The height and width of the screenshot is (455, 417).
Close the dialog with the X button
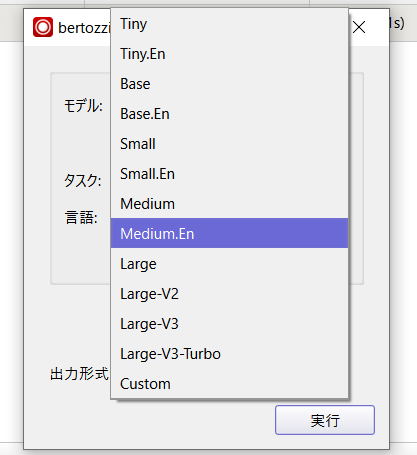pyautogui.click(x=359, y=27)
